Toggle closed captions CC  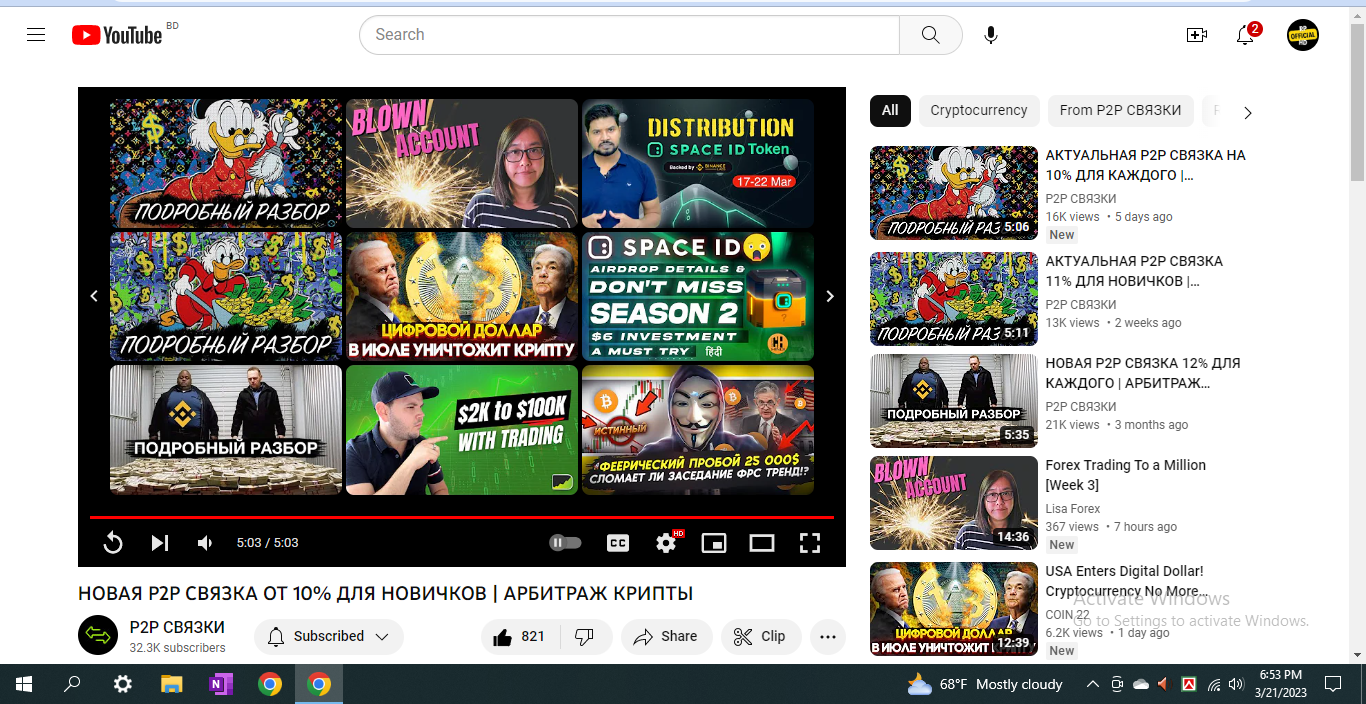click(x=618, y=543)
